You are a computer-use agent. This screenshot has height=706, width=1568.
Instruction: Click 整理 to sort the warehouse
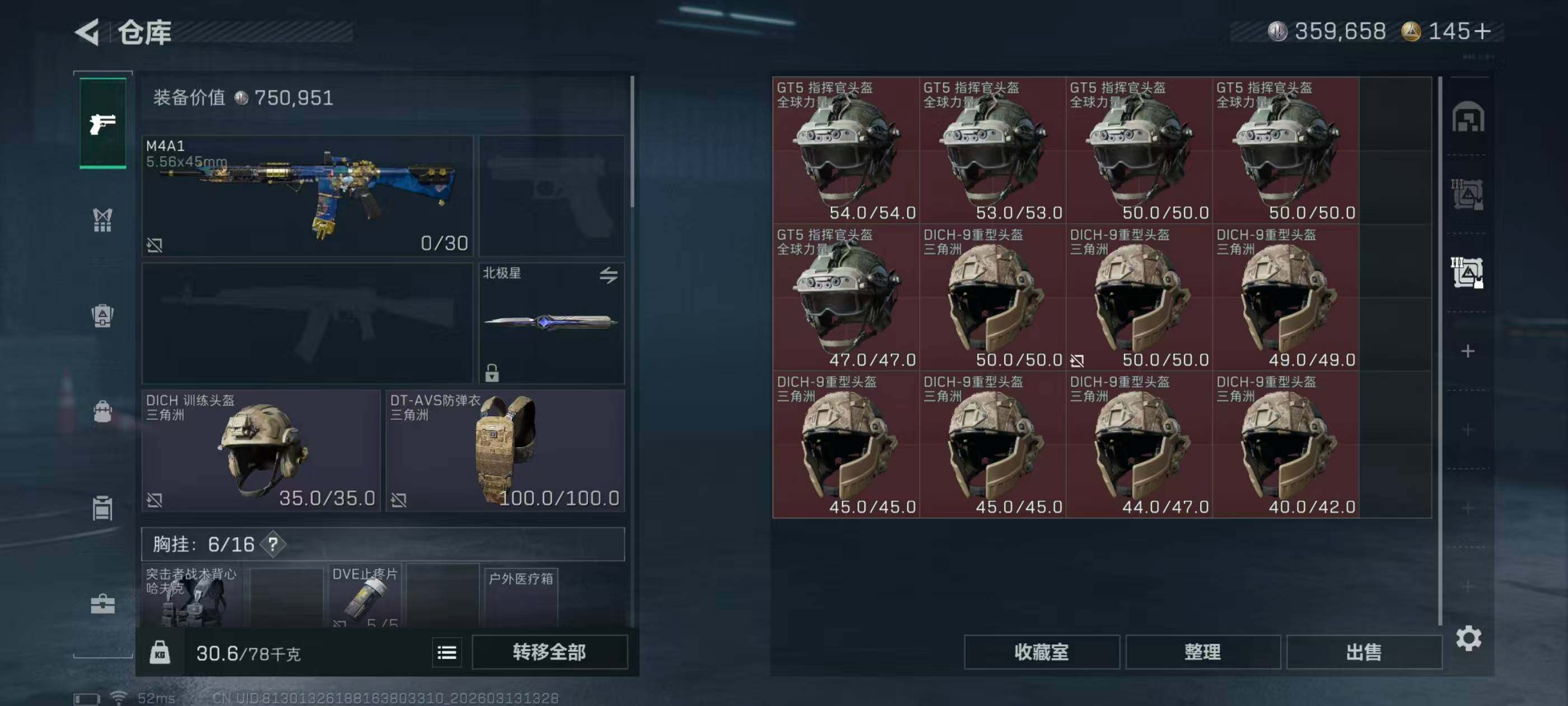click(x=1203, y=652)
